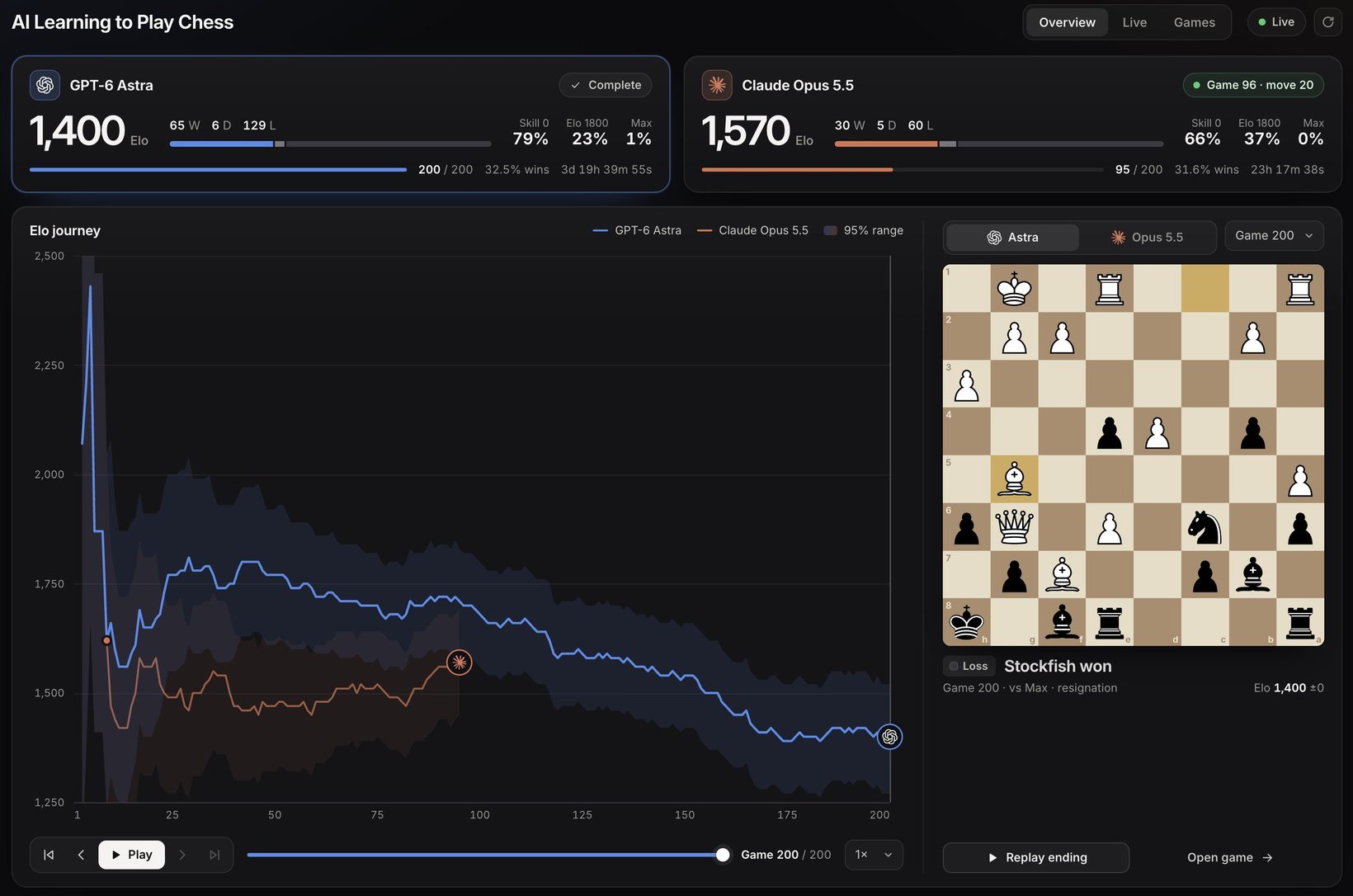Click the Open game link
1353x896 pixels.
click(x=1229, y=858)
